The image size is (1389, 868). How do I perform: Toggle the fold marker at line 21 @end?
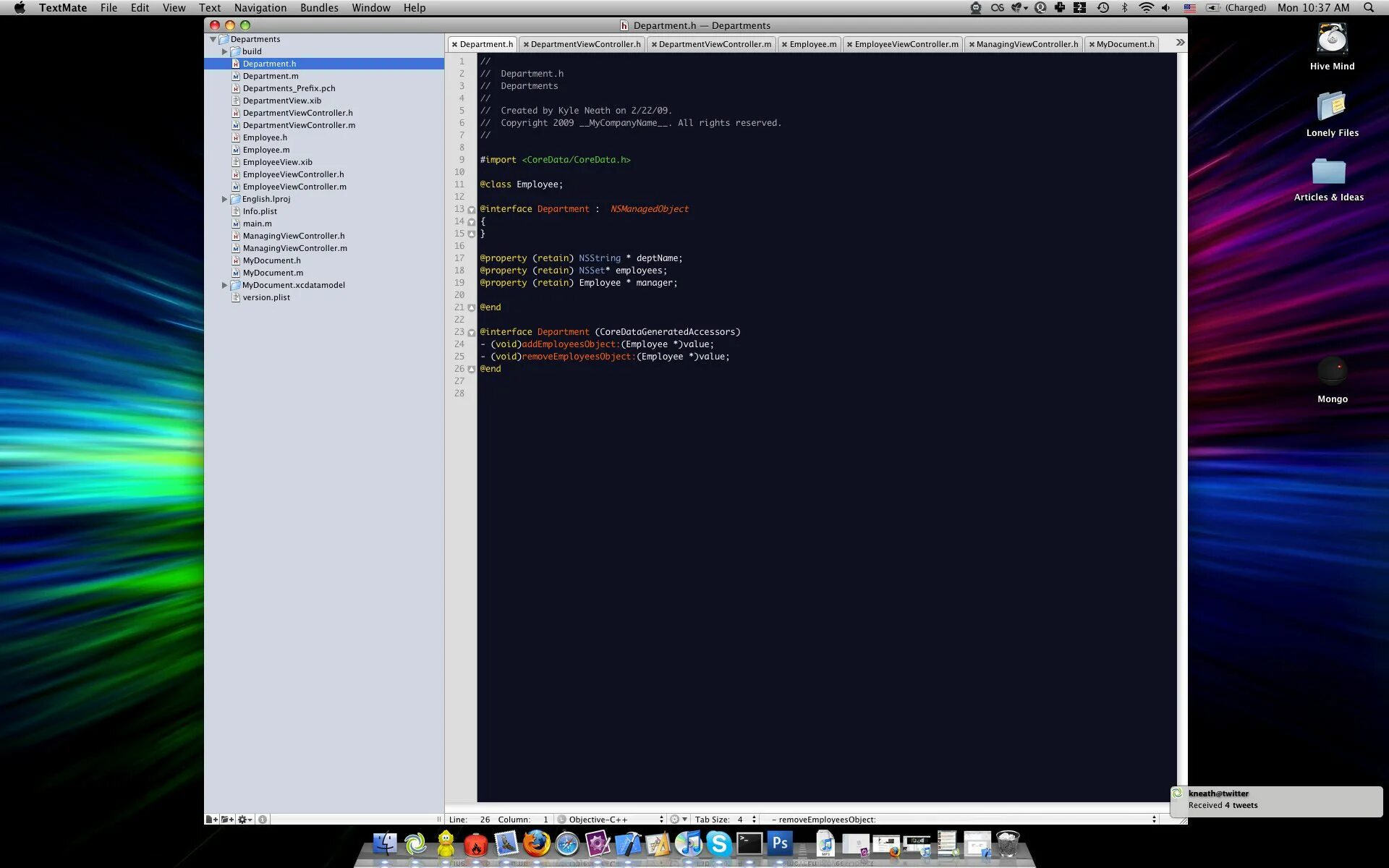pos(472,308)
